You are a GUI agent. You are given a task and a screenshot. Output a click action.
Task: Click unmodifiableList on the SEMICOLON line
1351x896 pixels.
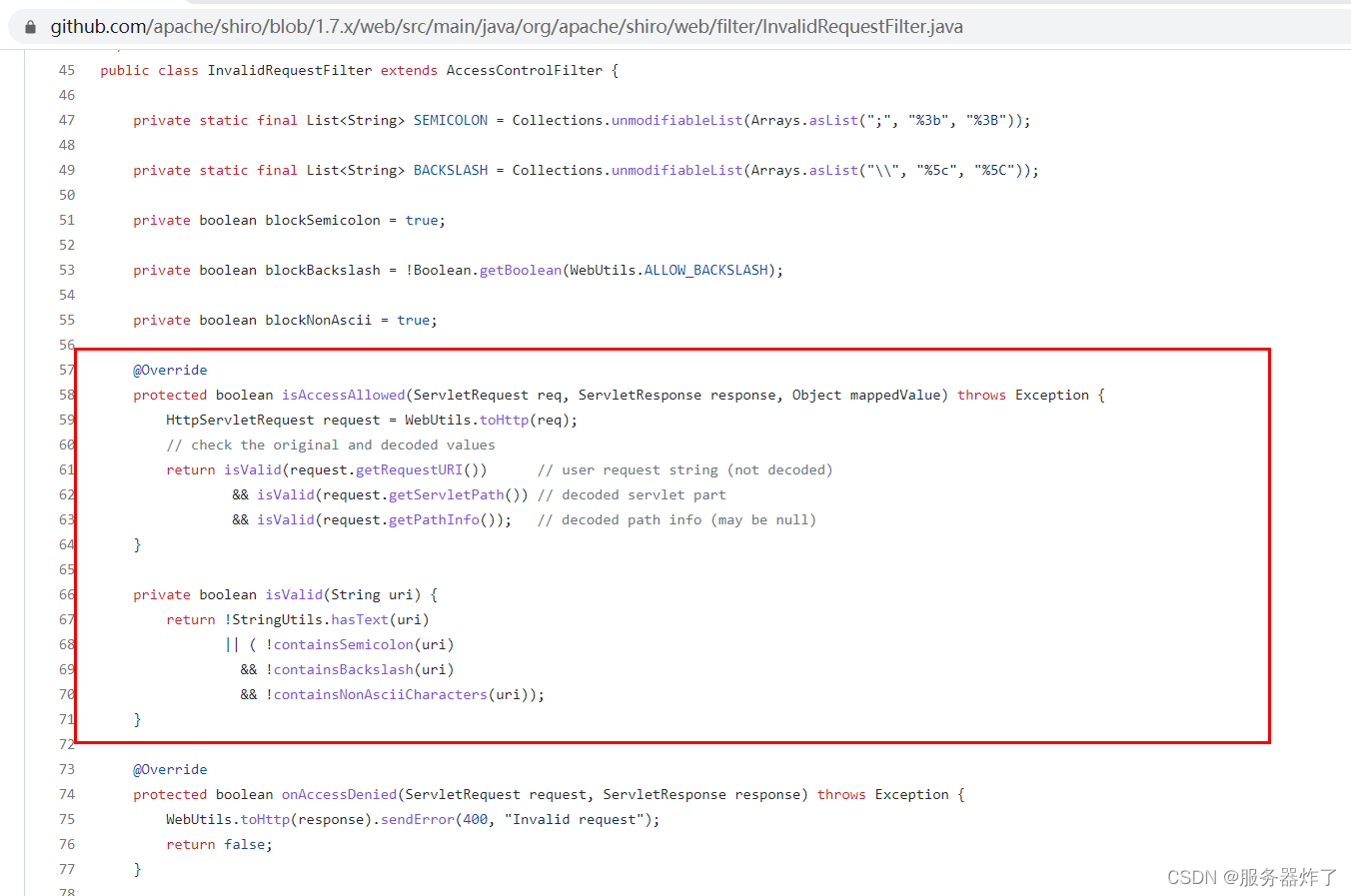[x=677, y=120]
